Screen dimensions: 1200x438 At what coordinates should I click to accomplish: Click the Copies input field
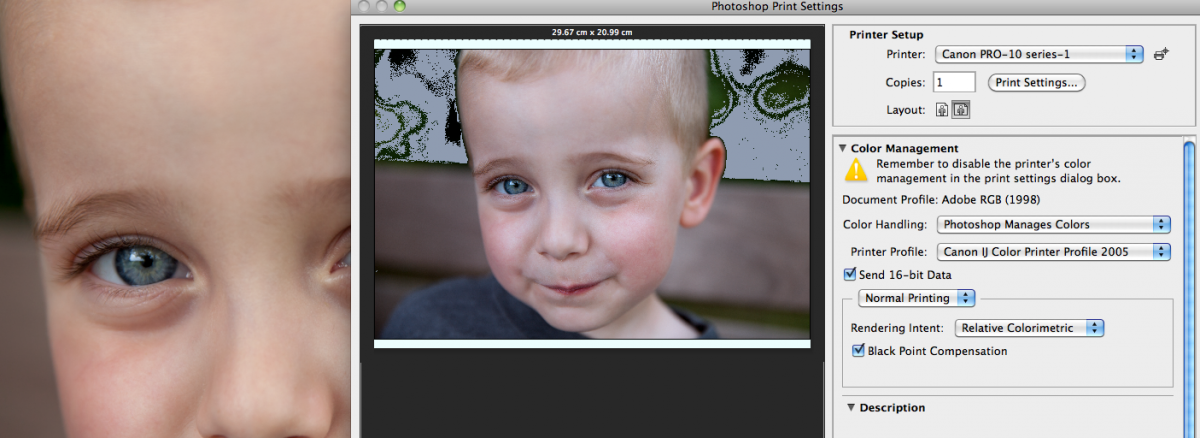click(x=954, y=83)
